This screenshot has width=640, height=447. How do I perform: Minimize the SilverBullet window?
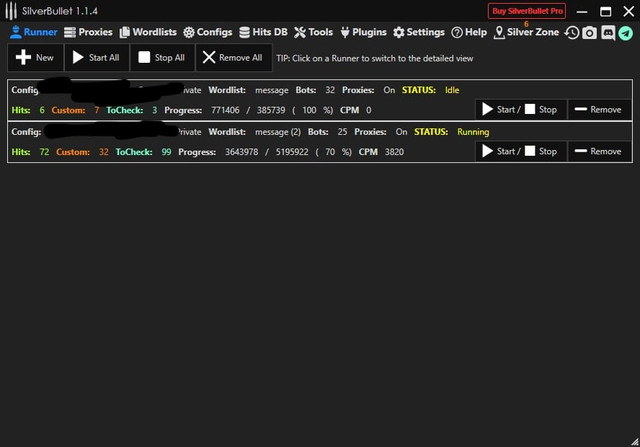[582, 11]
